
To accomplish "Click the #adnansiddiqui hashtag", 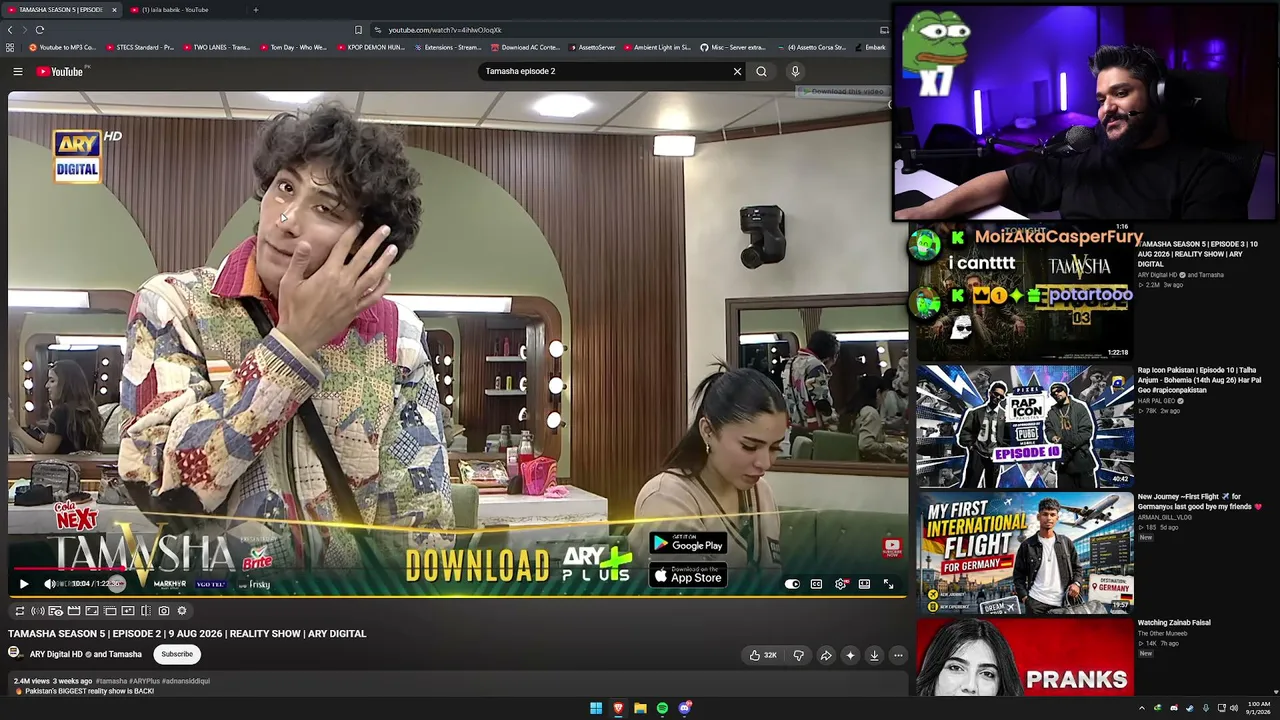I will pyautogui.click(x=186, y=681).
